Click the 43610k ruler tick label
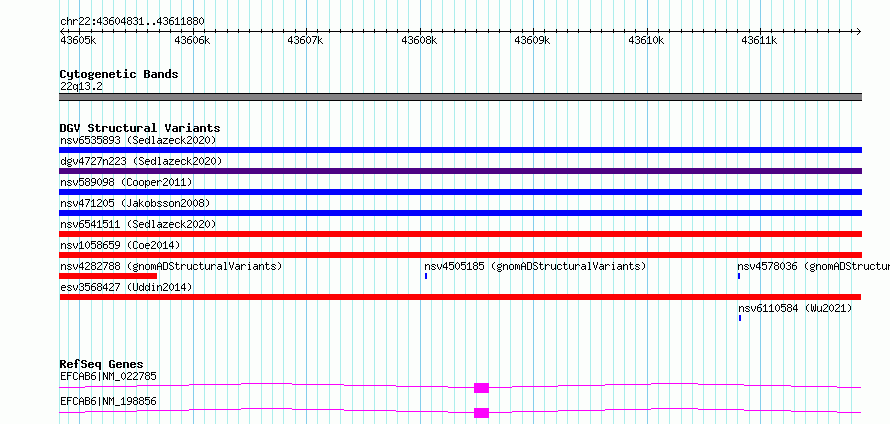 click(x=646, y=41)
